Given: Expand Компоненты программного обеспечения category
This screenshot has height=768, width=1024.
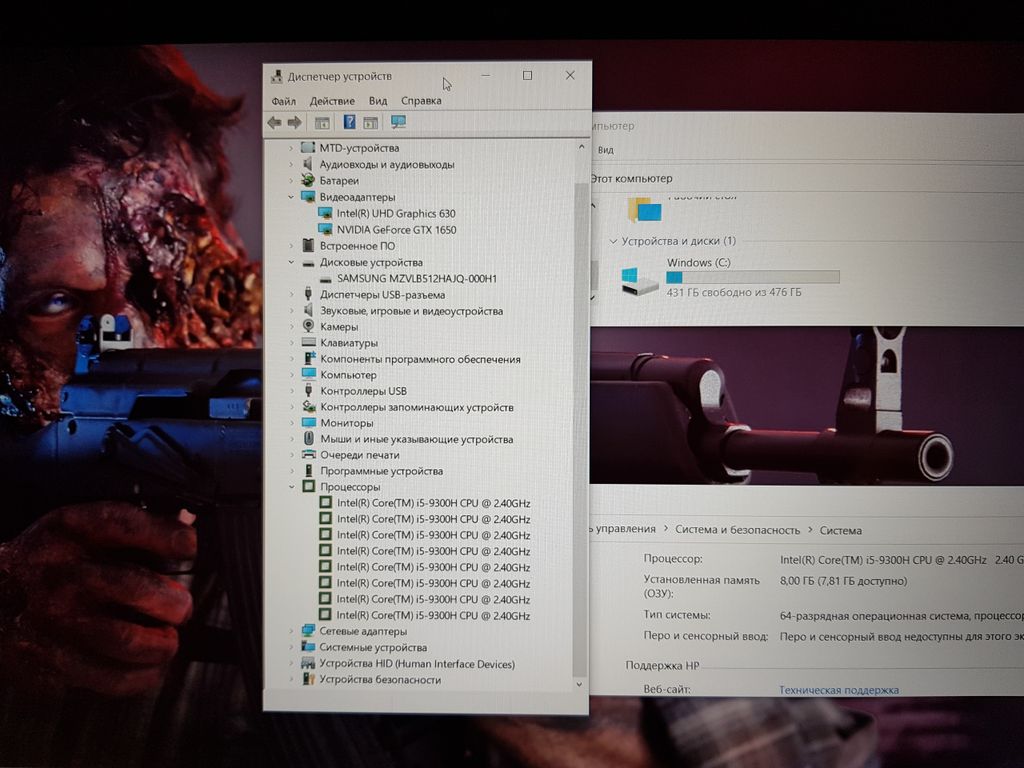Looking at the screenshot, I should coord(291,359).
